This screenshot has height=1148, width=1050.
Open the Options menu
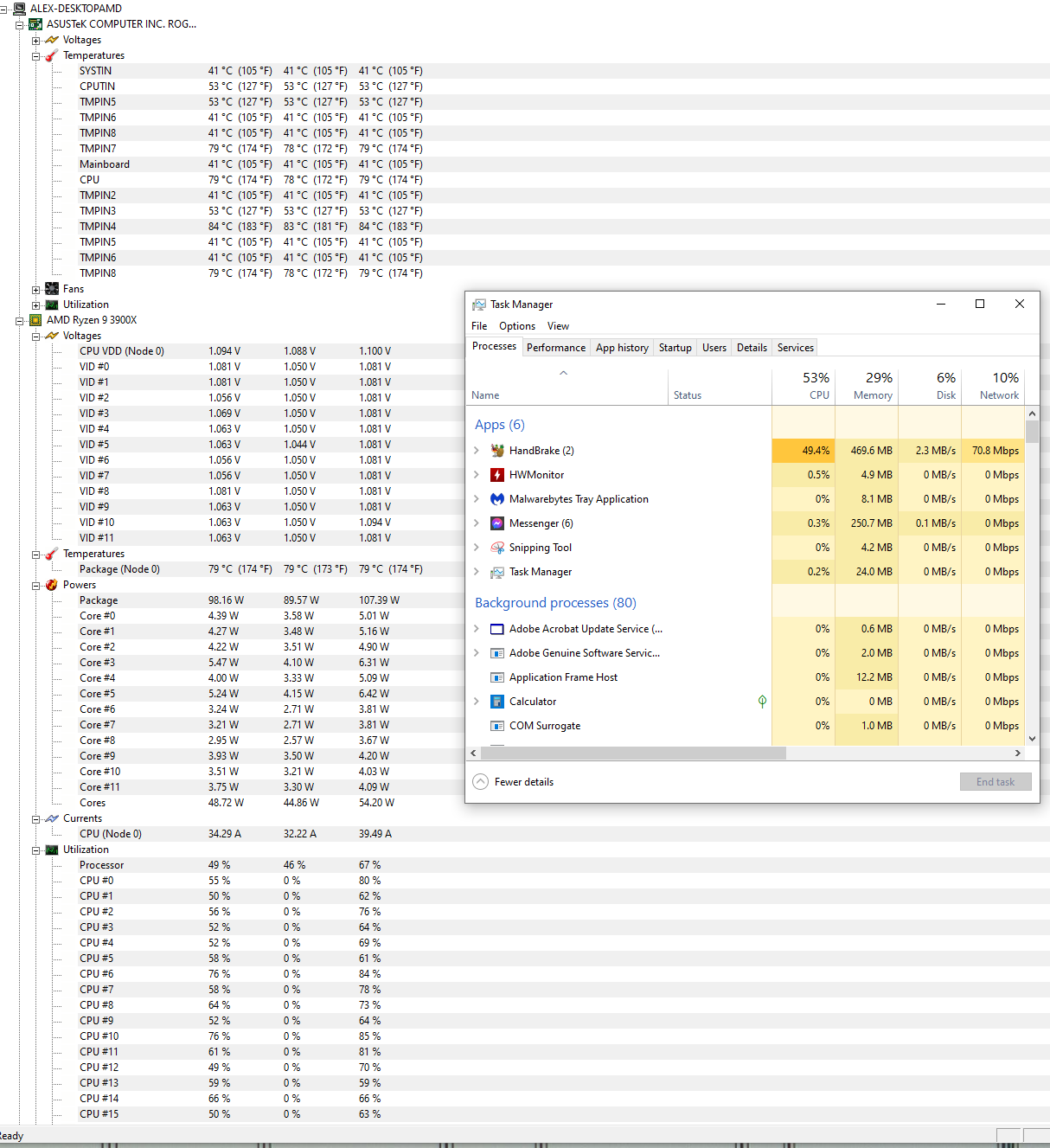[516, 326]
